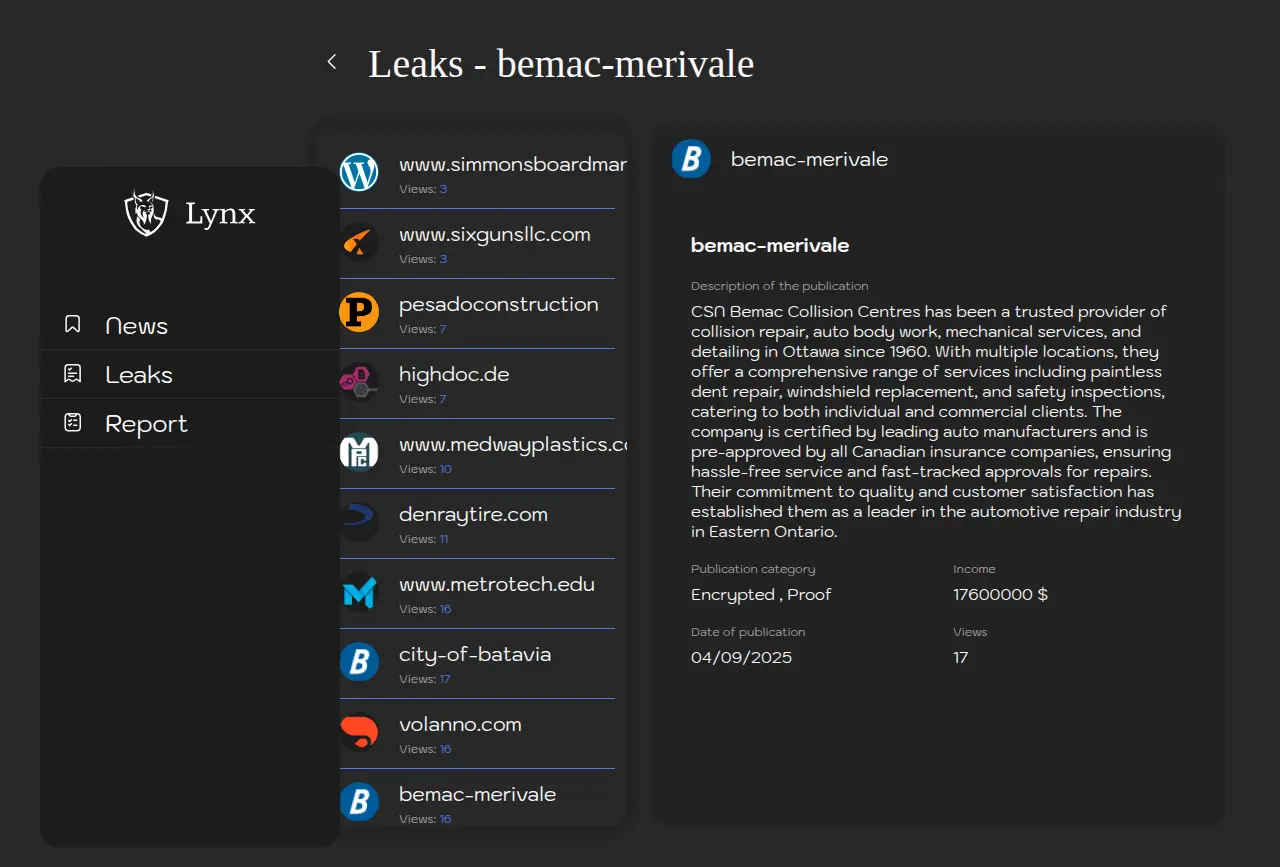Open the Leaks menu item in sidebar
This screenshot has width=1280, height=867.
point(139,375)
